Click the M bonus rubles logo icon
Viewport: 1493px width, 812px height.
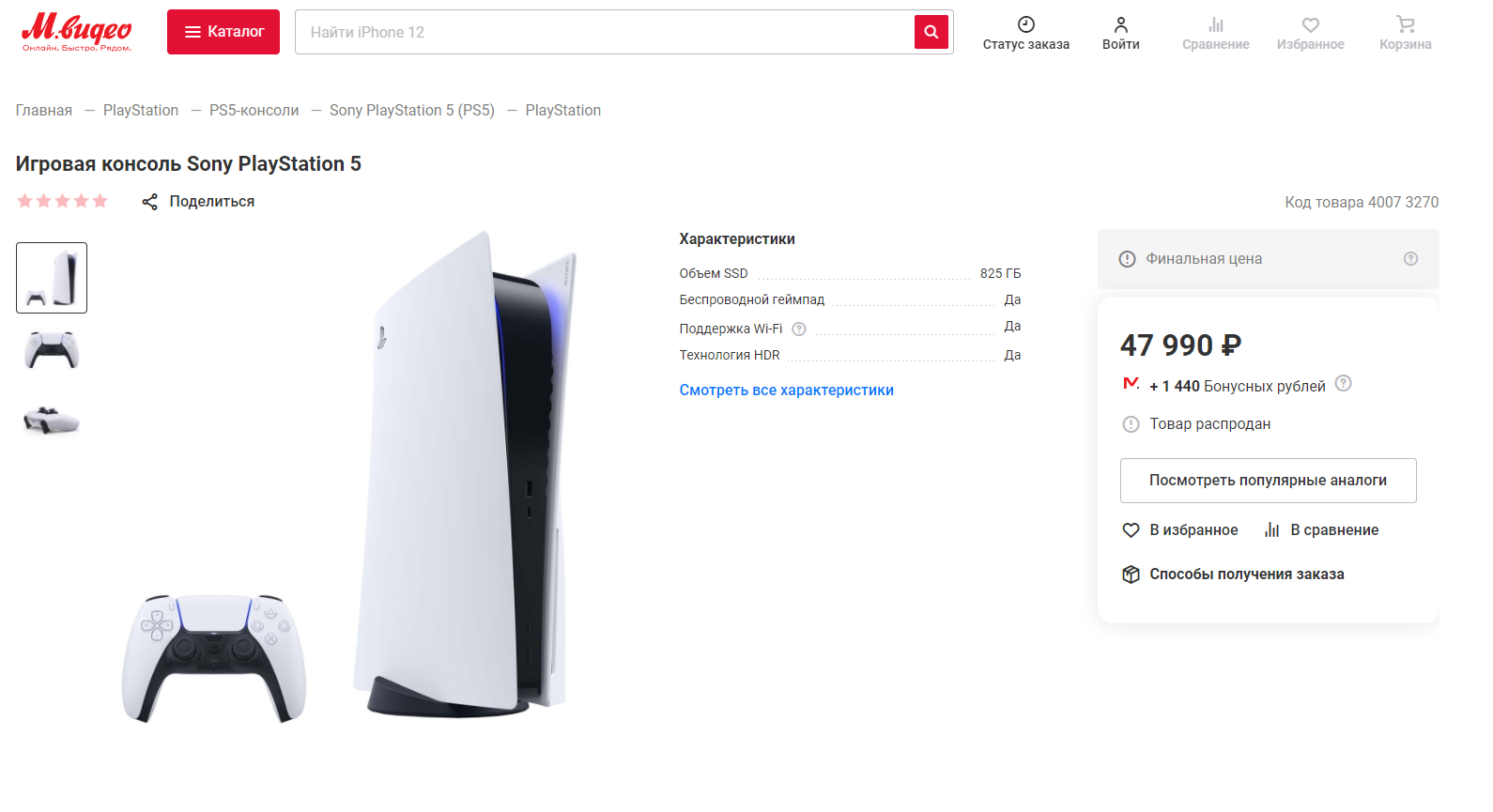click(x=1131, y=383)
